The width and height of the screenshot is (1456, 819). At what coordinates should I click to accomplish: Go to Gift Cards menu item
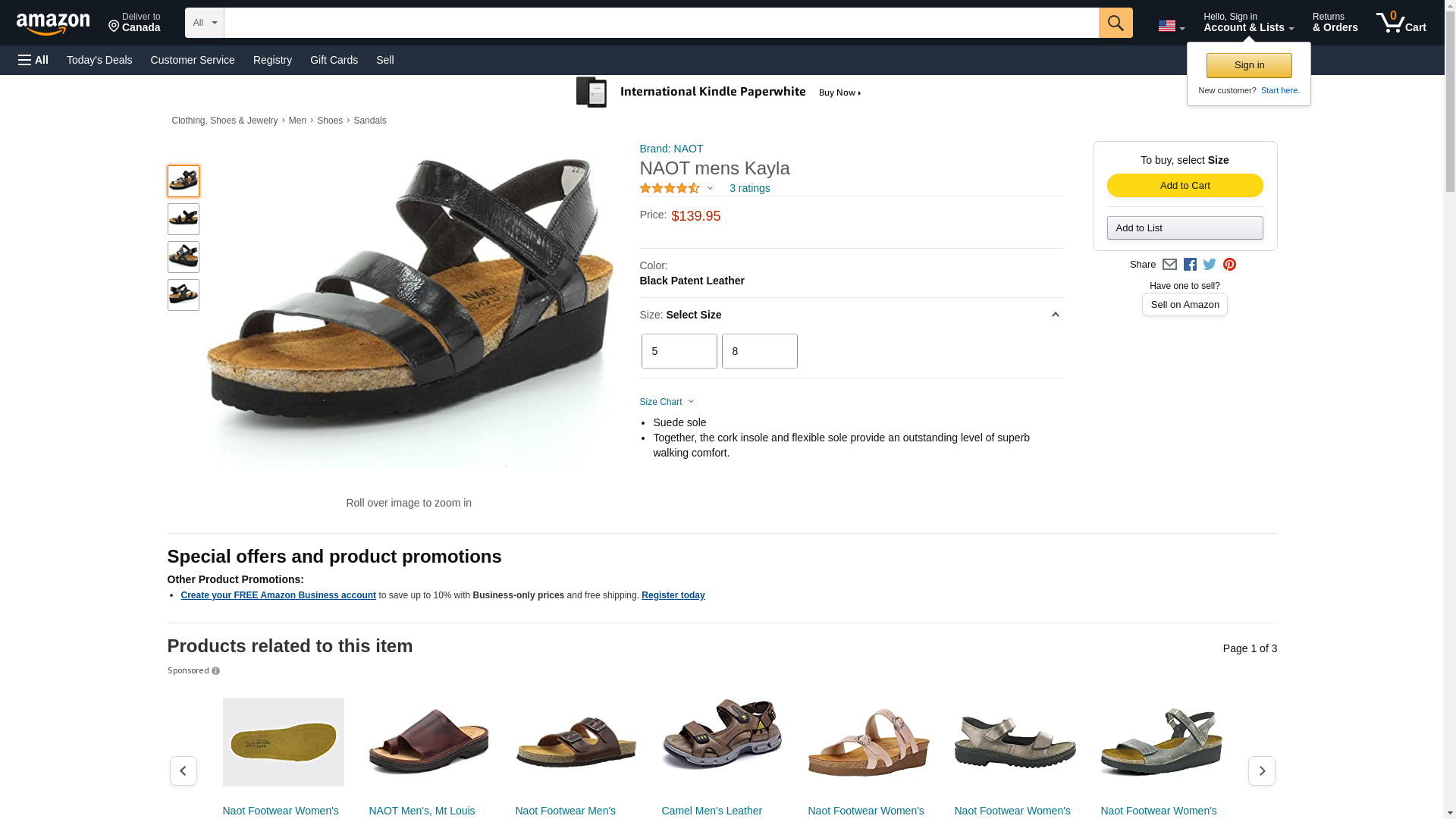coord(334,60)
